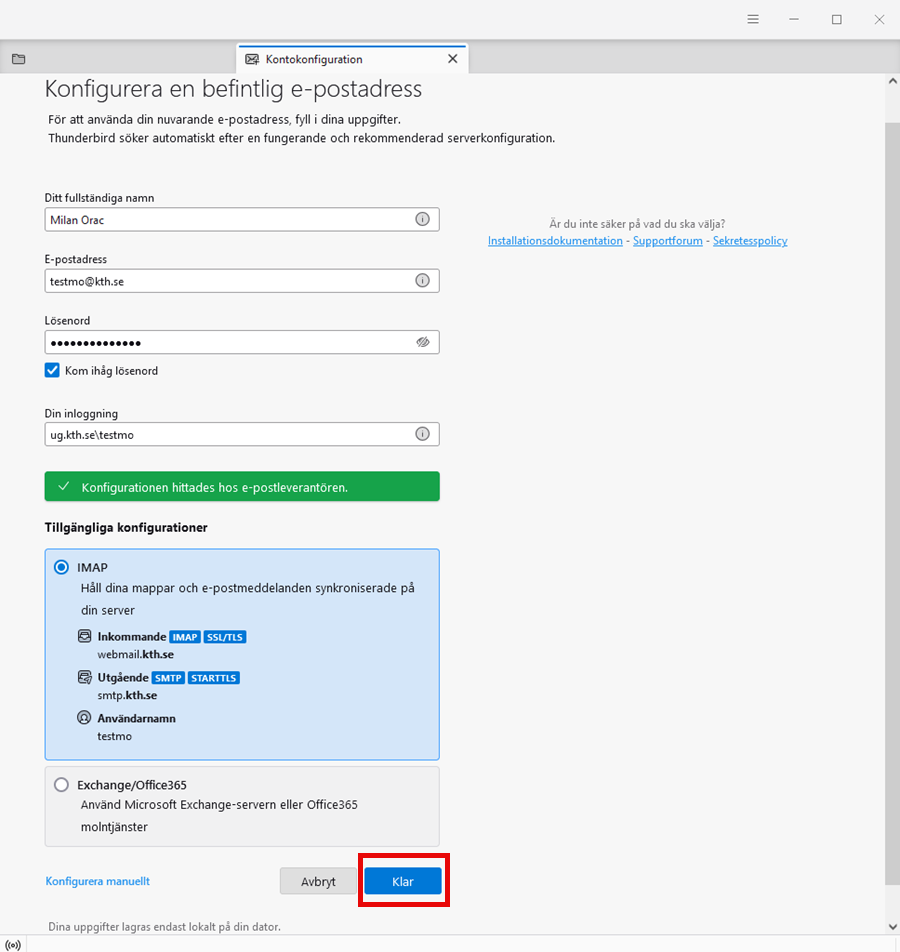Open Konfigurera manuellt link
Image resolution: width=900 pixels, height=952 pixels.
pyautogui.click(x=97, y=881)
